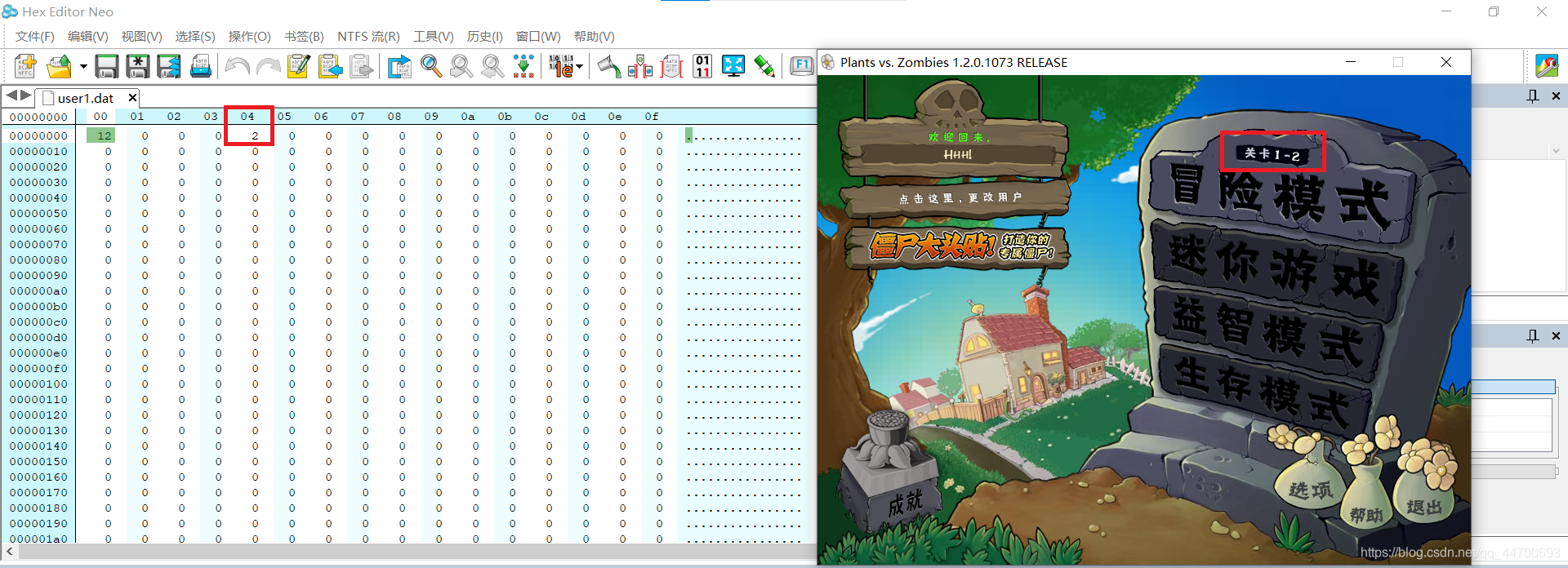Open the 历史(I) menu
1568x568 pixels.
click(x=484, y=37)
